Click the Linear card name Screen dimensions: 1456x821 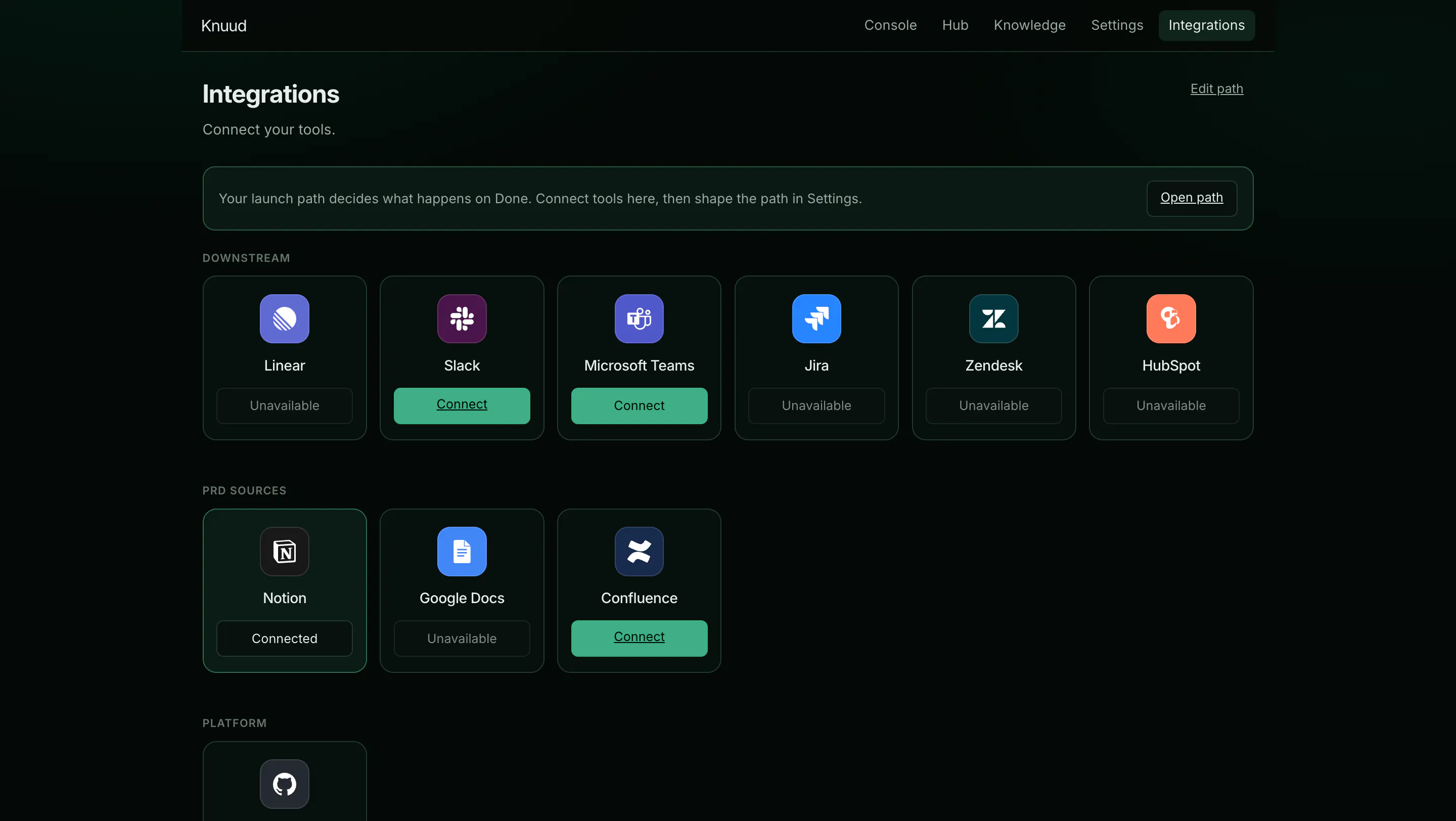[284, 366]
